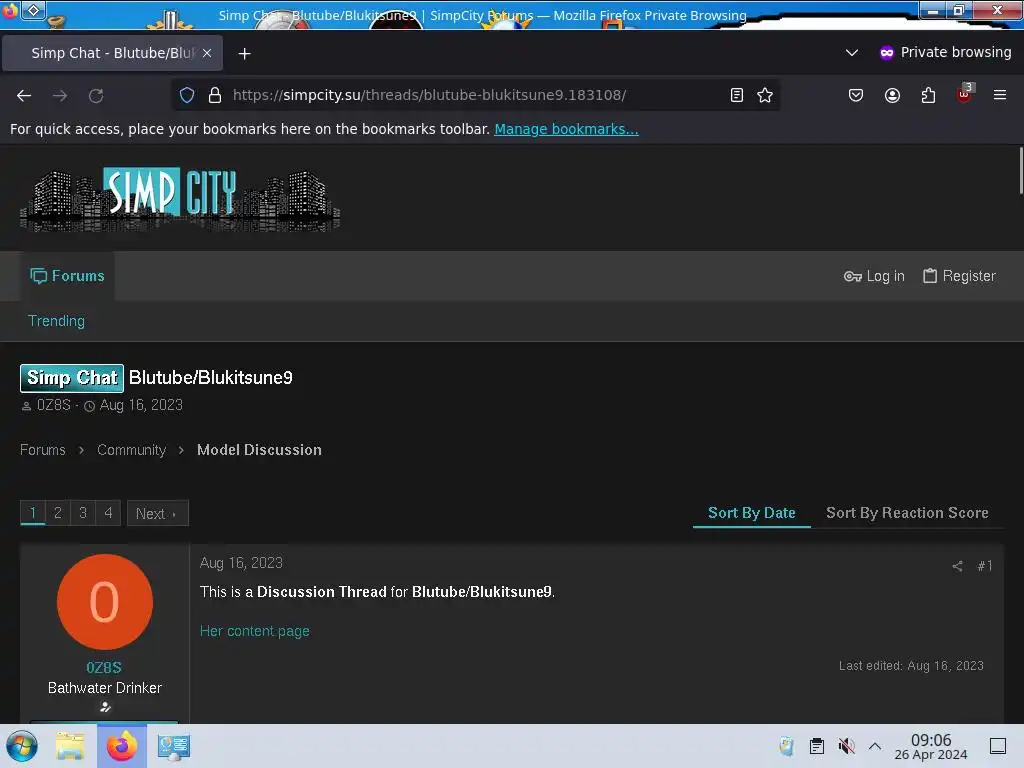
Task: Click the post date Aug 16, 2023
Action: (x=241, y=563)
